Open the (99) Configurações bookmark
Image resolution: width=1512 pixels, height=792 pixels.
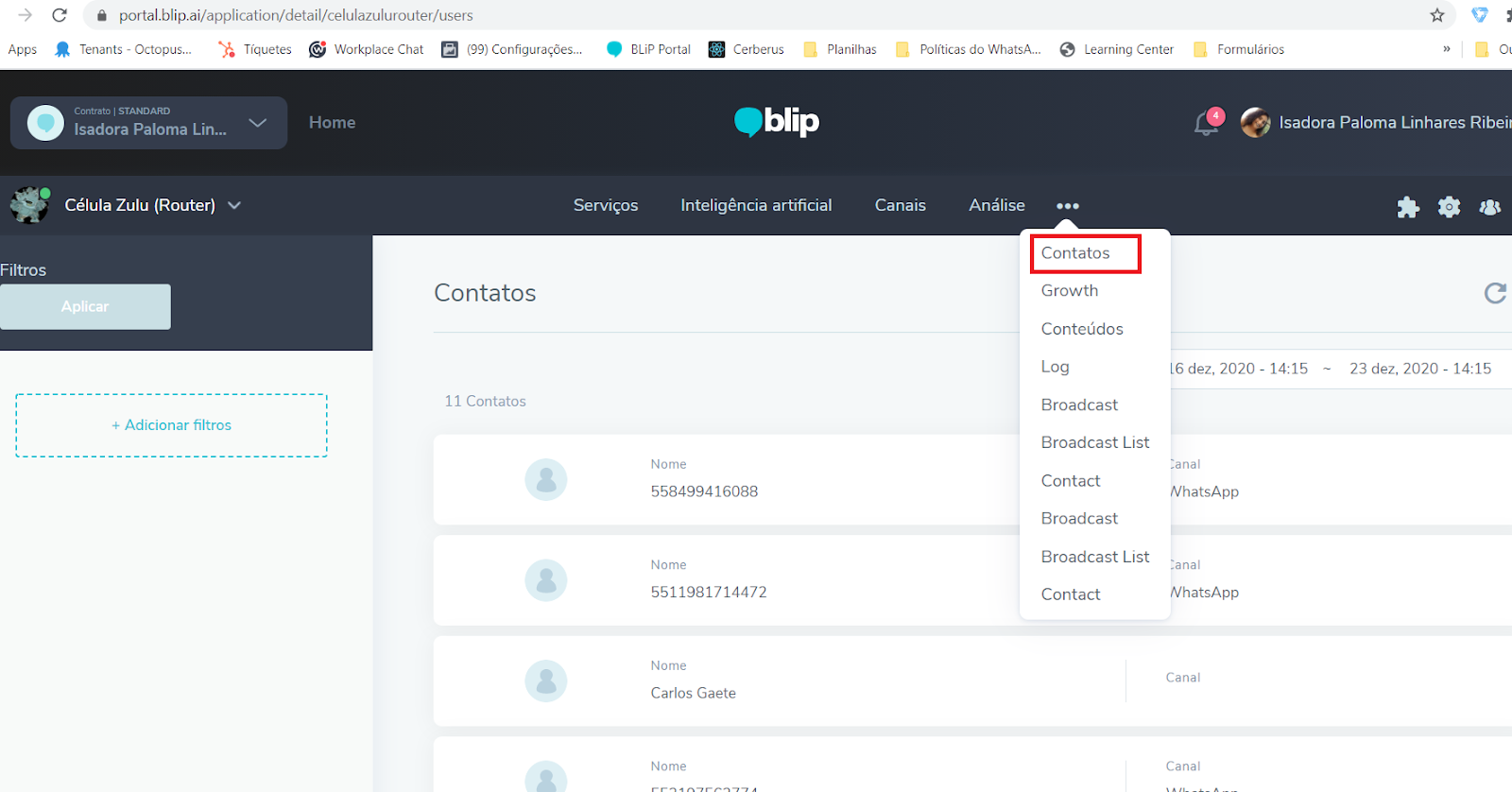pyautogui.click(x=512, y=49)
